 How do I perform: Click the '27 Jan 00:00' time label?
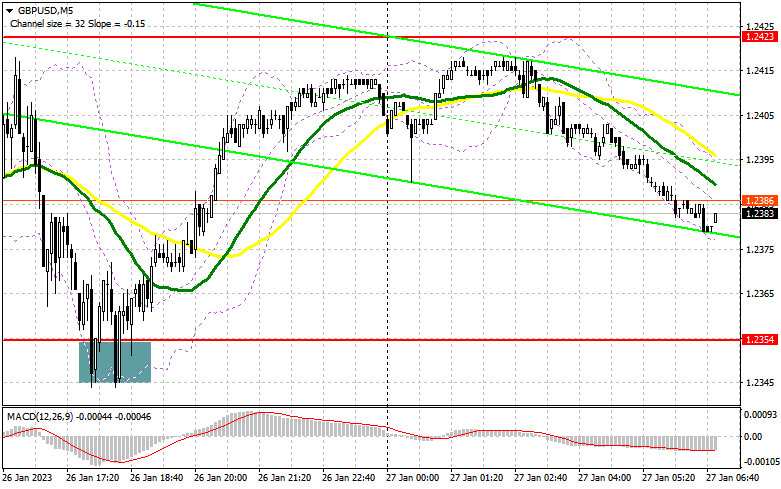[413, 478]
